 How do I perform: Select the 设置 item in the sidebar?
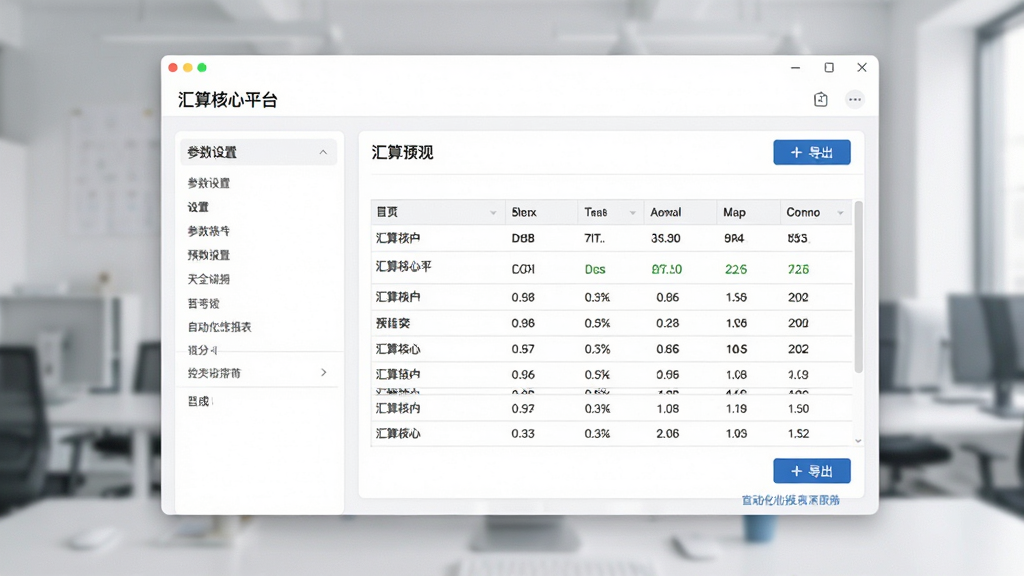coord(198,207)
